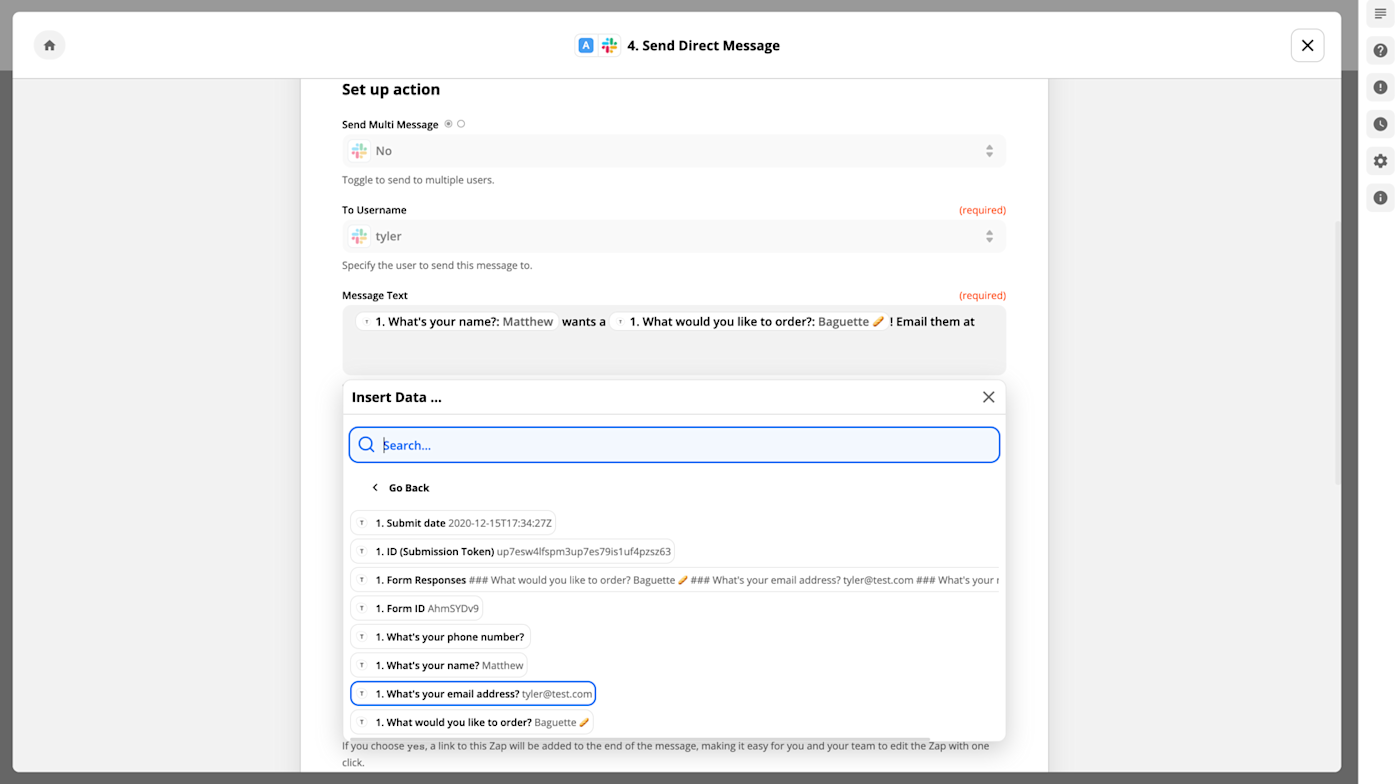The height and width of the screenshot is (784, 1400).
Task: Insert ID (Submission Token) field
Action: coord(512,551)
